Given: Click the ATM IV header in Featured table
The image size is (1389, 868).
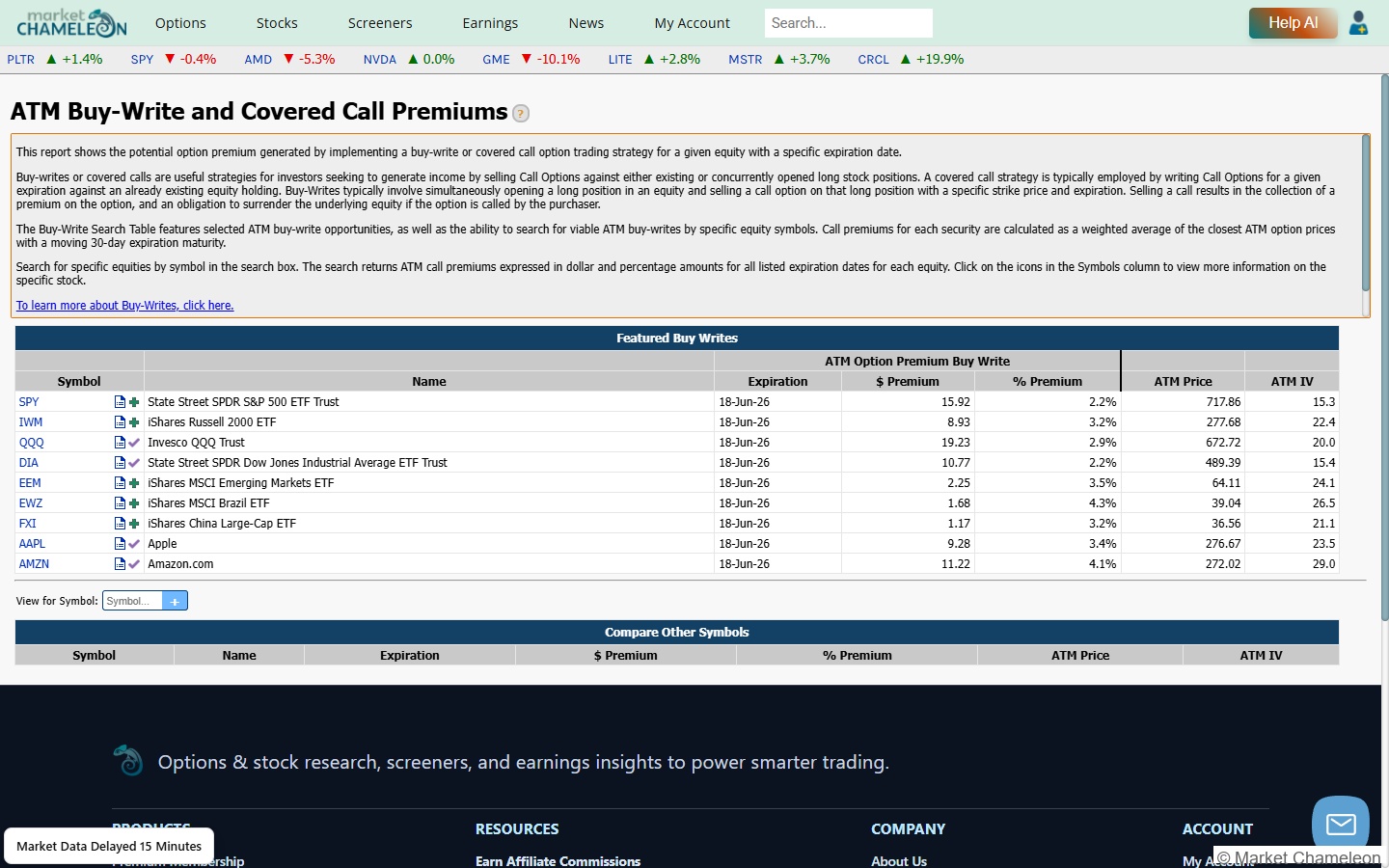Looking at the screenshot, I should point(1292,382).
